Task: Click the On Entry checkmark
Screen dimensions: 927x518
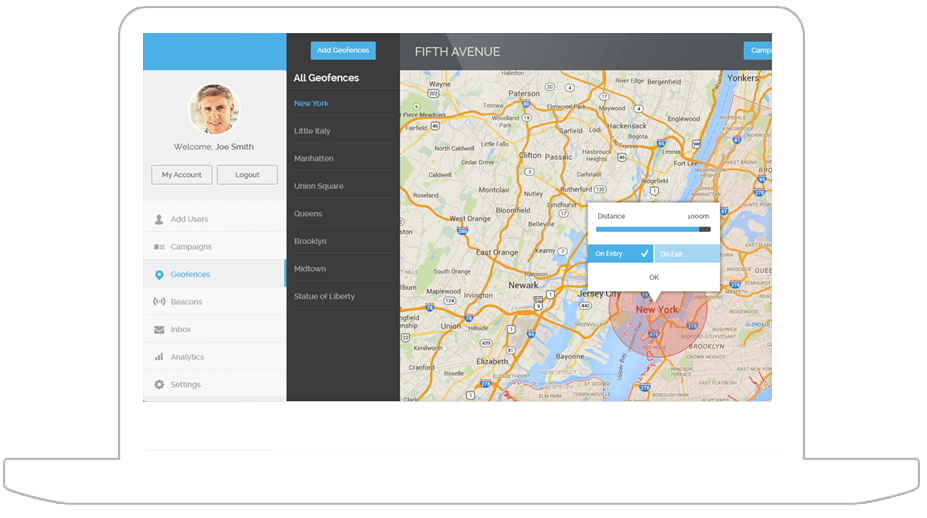Action: click(x=644, y=253)
